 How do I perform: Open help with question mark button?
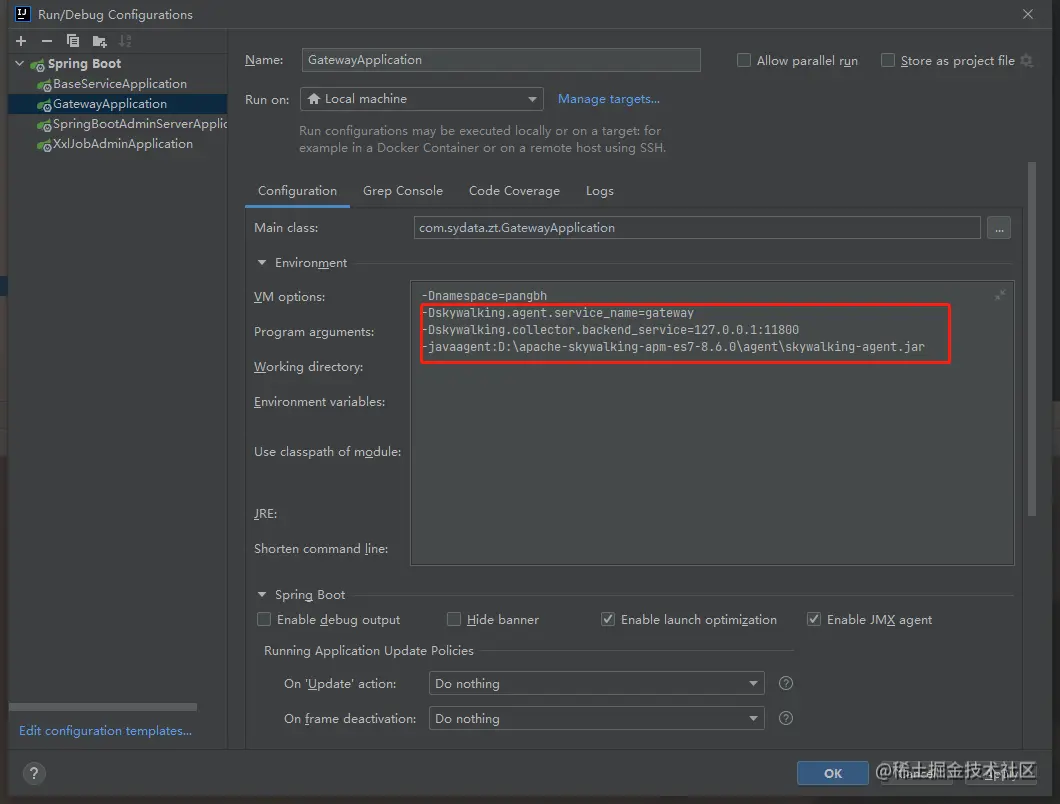coord(34,773)
